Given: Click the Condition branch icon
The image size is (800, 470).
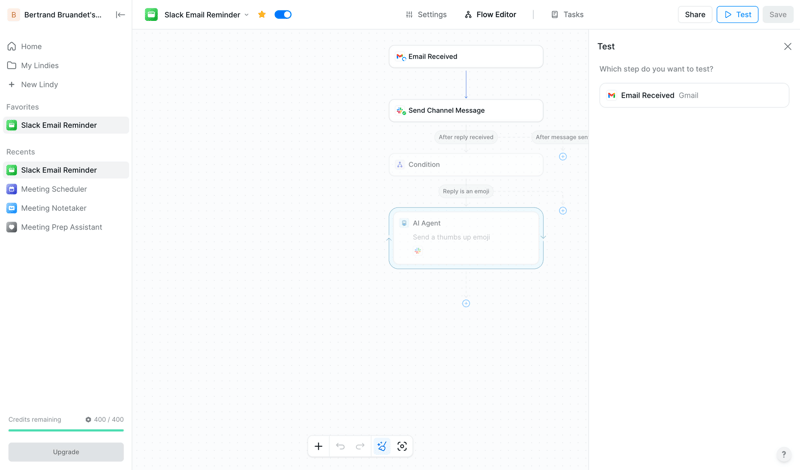Looking at the screenshot, I should point(400,165).
